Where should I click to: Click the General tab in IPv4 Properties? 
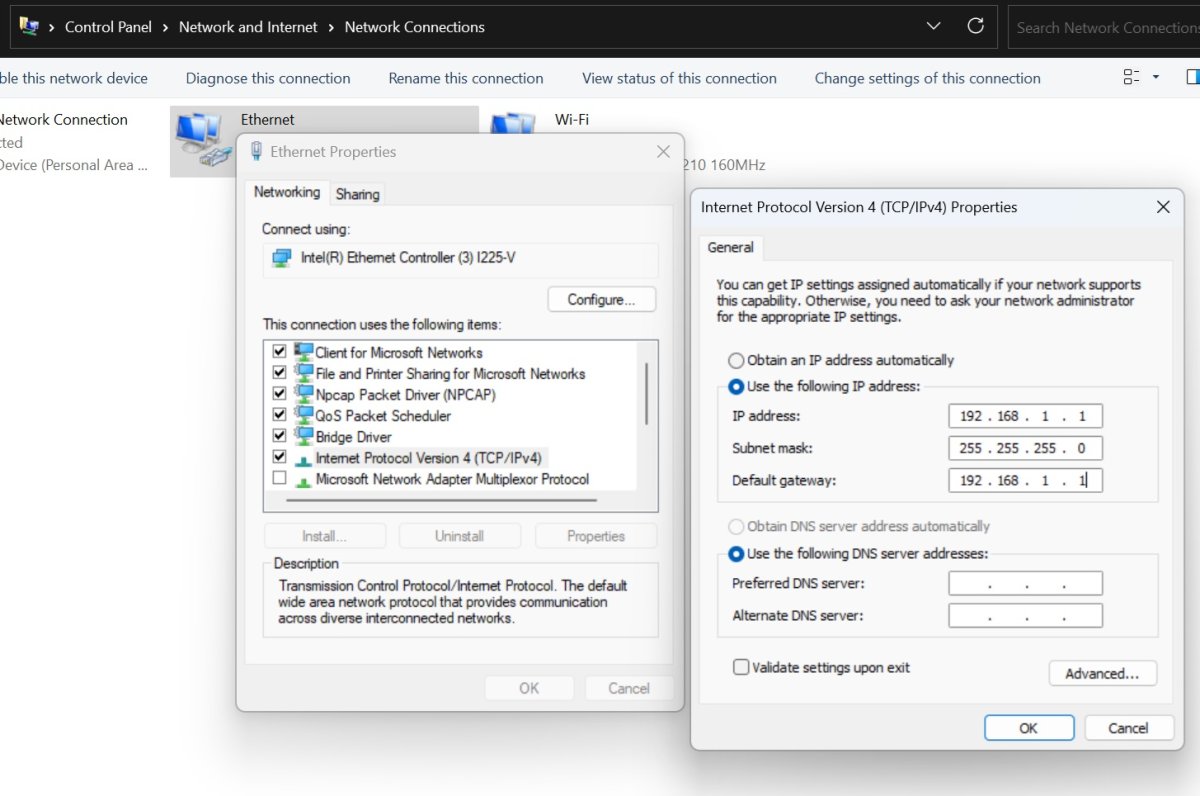click(x=730, y=248)
